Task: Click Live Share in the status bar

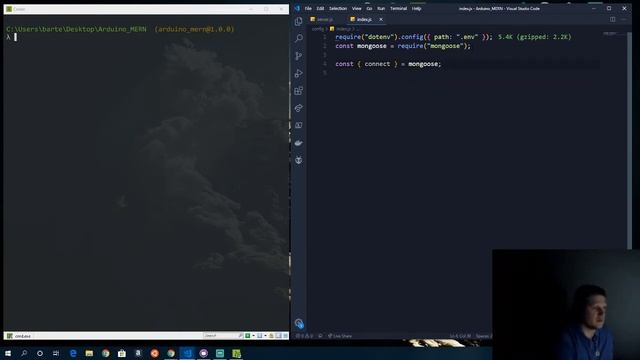Action: click(x=340, y=336)
